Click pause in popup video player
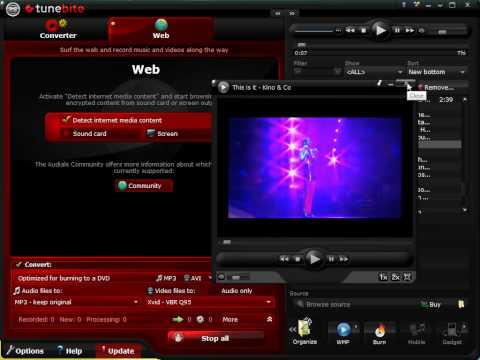 coord(331,259)
